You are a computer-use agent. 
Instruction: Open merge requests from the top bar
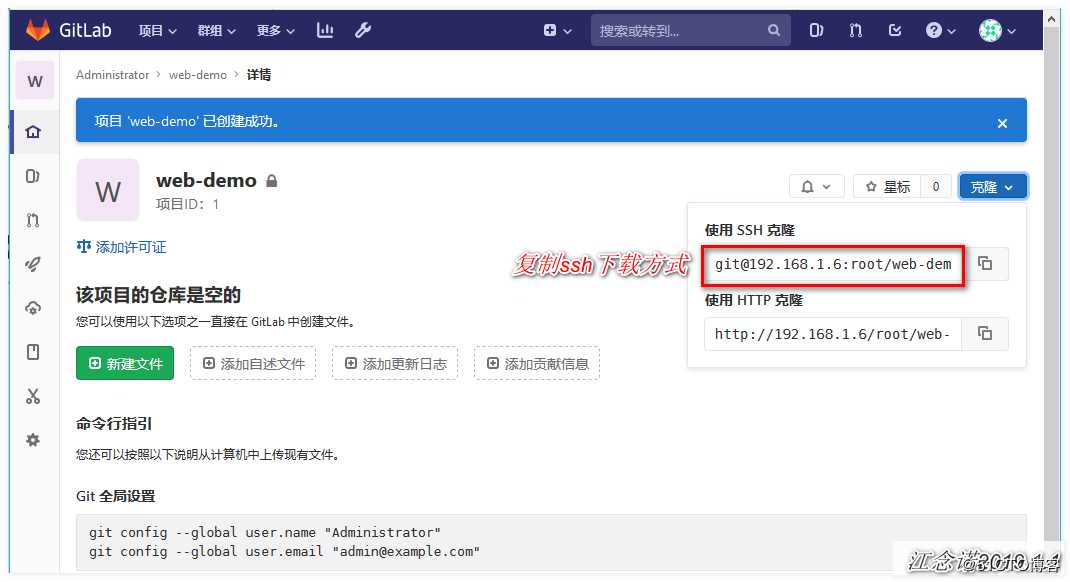coord(856,30)
